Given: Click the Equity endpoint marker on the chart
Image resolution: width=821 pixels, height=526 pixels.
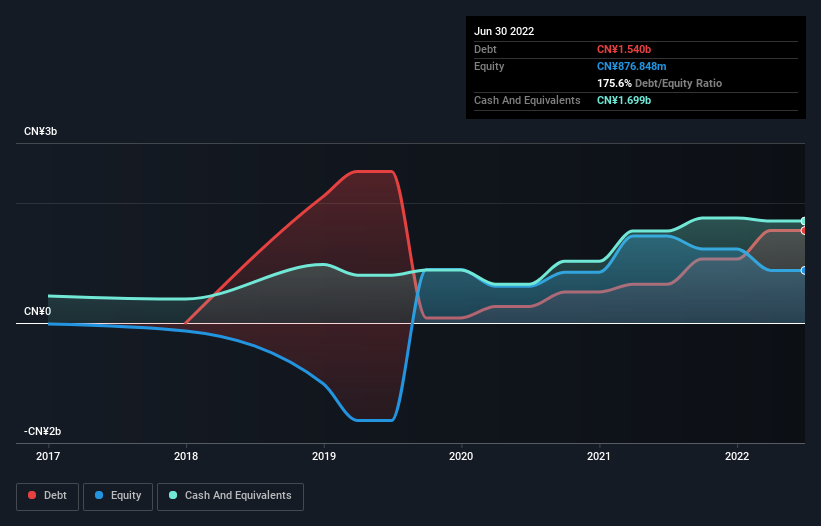Looking at the screenshot, I should click(x=804, y=271).
